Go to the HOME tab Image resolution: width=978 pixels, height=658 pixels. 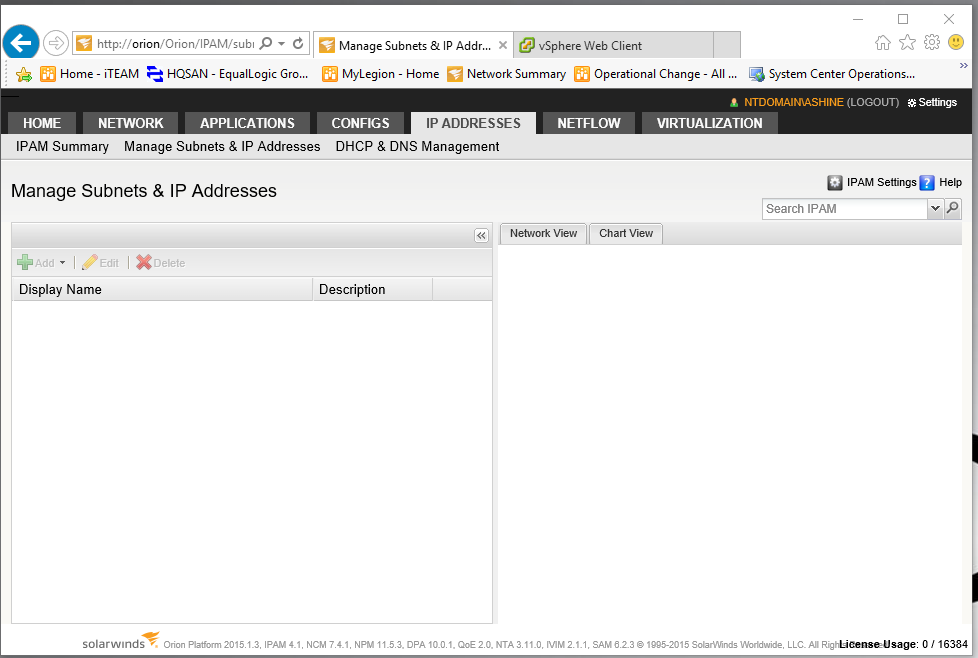click(x=42, y=123)
